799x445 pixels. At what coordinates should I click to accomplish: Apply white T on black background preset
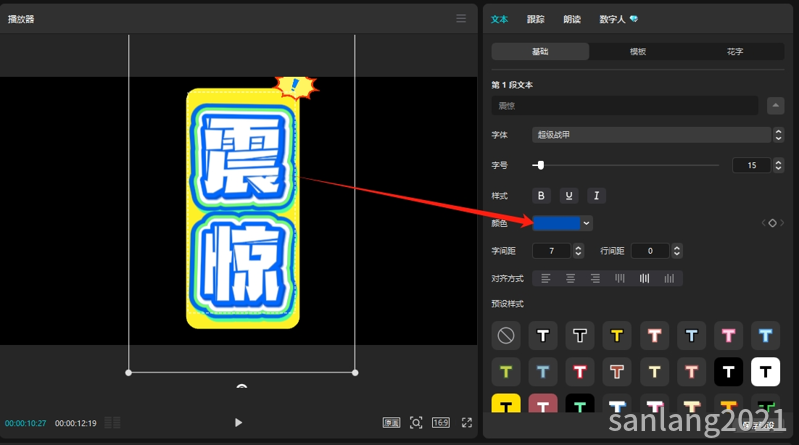point(729,372)
